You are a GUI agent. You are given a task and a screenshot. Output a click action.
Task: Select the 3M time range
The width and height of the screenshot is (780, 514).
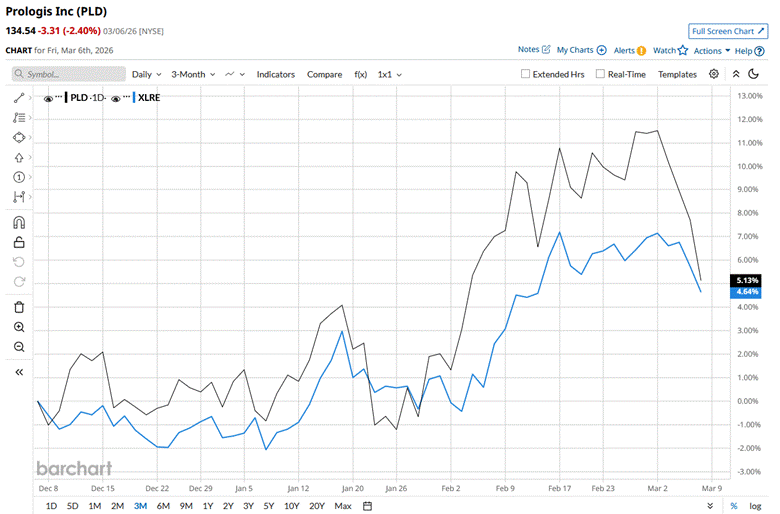pos(140,506)
